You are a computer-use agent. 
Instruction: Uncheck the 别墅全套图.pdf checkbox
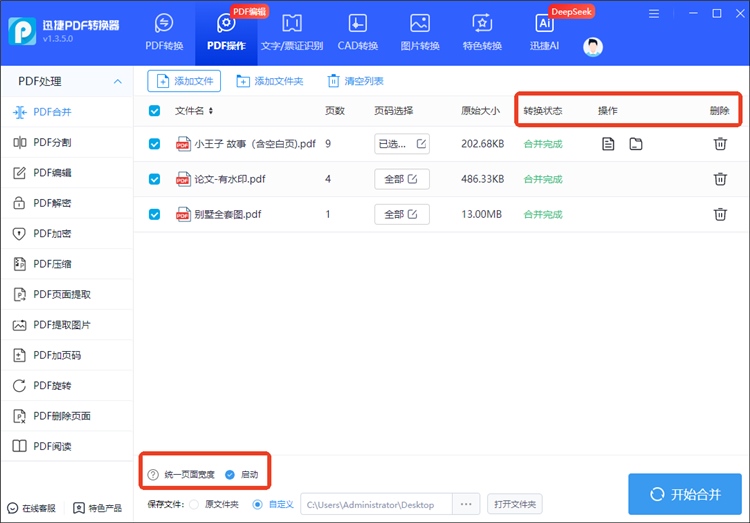[x=154, y=214]
